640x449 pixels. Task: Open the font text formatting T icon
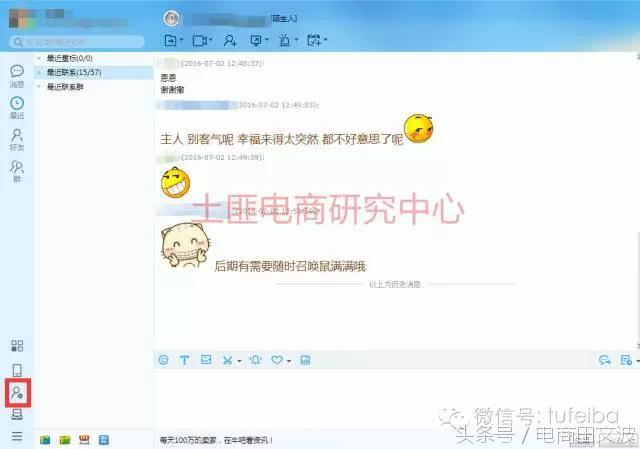pyautogui.click(x=184, y=360)
